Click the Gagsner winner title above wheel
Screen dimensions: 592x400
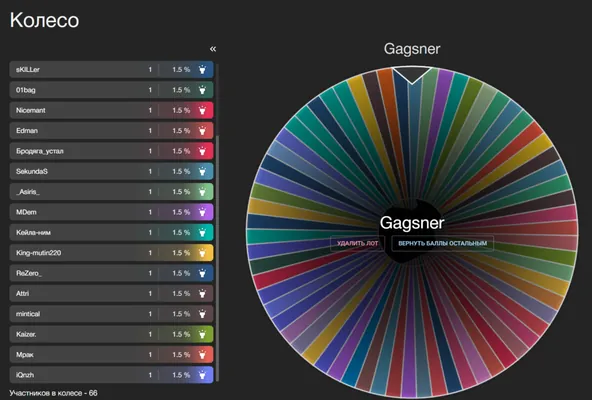412,49
